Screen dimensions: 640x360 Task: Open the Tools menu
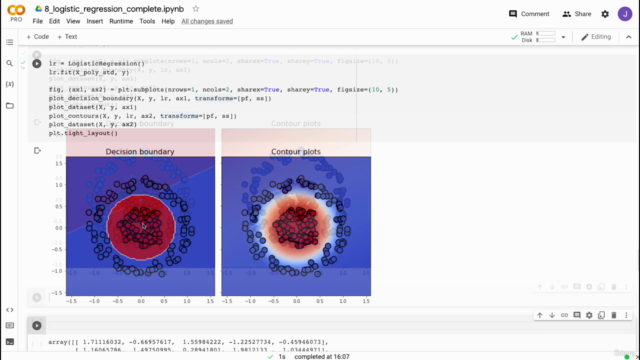coord(147,21)
